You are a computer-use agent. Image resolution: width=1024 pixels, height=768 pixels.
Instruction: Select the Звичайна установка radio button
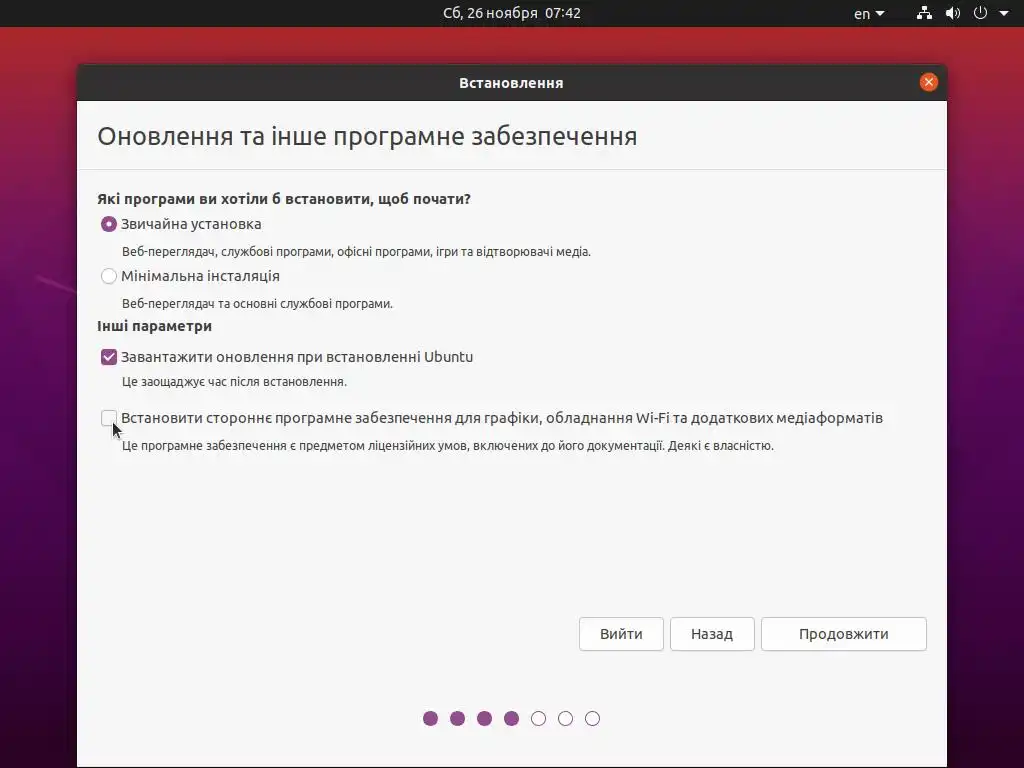coord(108,224)
